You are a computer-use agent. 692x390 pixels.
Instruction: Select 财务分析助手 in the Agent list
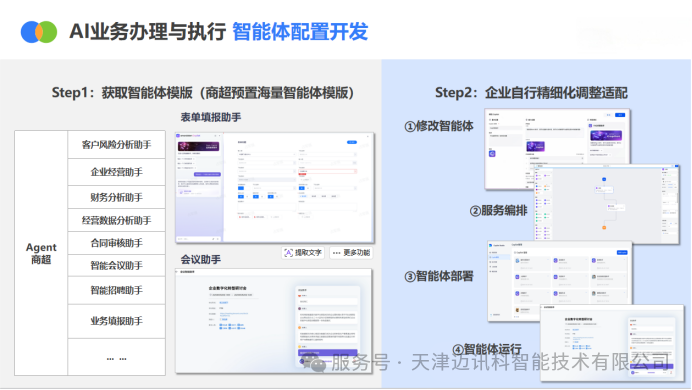click(117, 197)
